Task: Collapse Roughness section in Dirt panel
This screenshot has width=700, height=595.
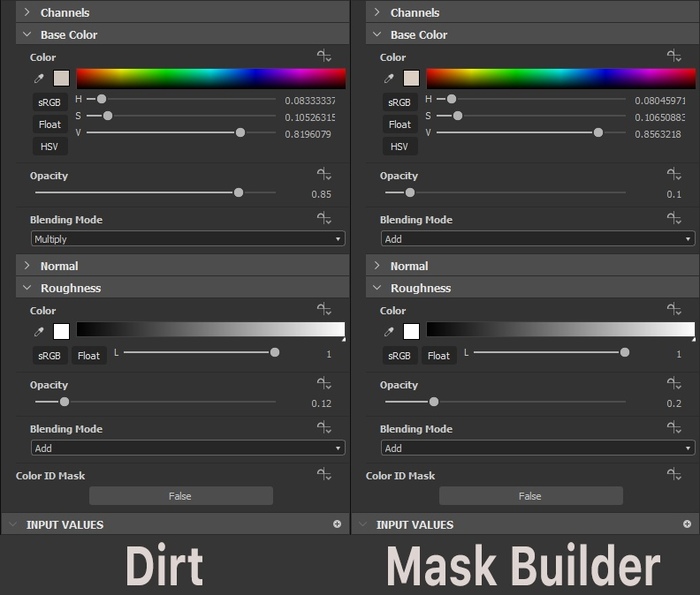Action: click(27, 288)
